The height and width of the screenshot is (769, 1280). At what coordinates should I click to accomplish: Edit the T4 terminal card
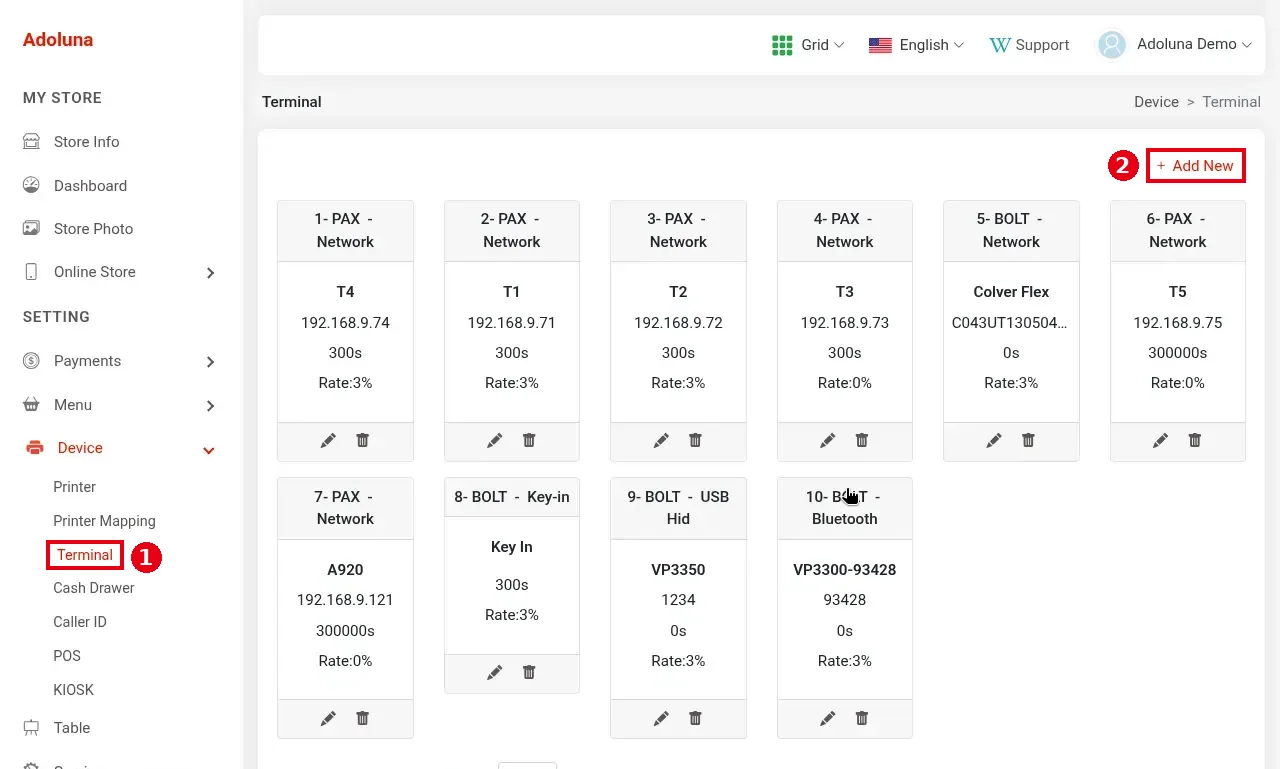coord(328,440)
